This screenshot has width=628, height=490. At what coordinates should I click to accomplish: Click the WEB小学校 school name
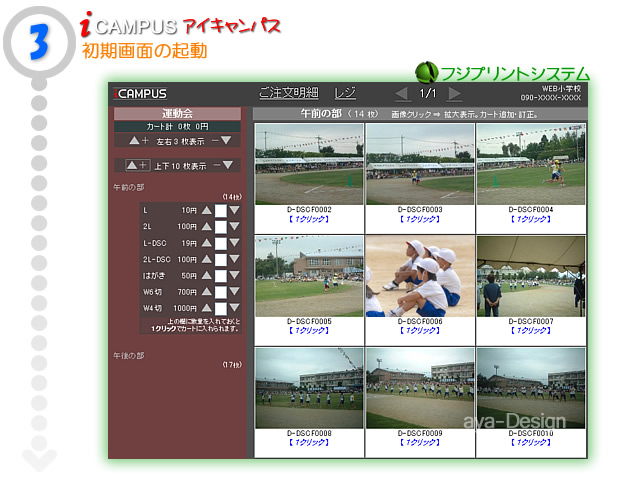[x=561, y=89]
